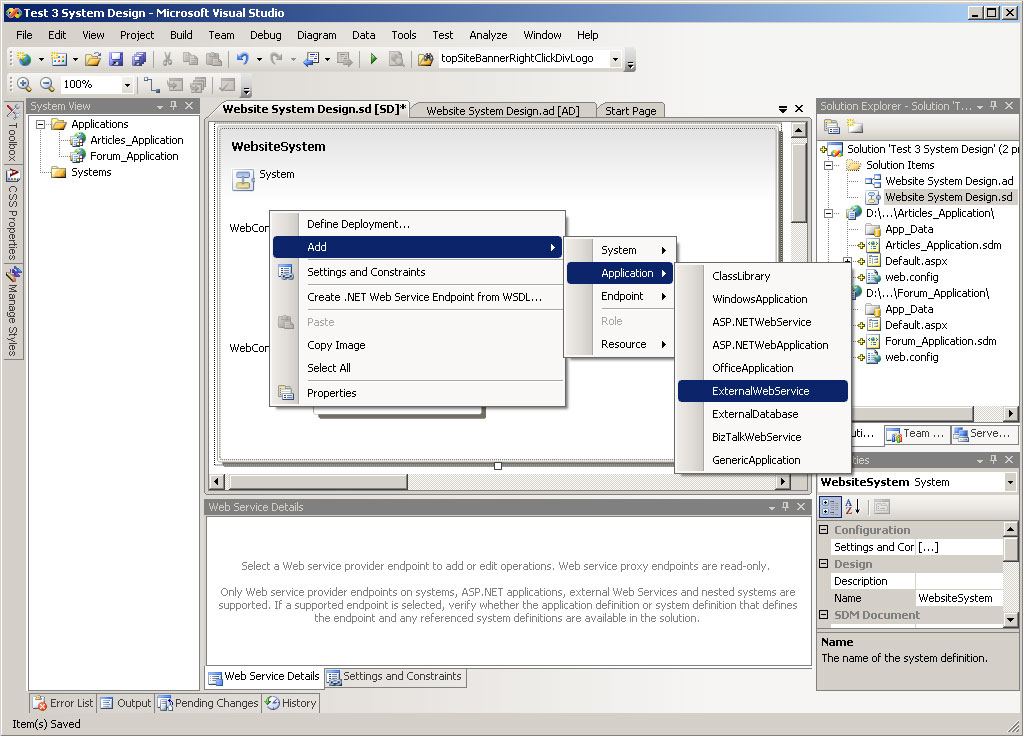Viewport: 1023px width, 736px height.
Task: Click Show All Files icon in Solution Explorer
Action: coord(854,127)
